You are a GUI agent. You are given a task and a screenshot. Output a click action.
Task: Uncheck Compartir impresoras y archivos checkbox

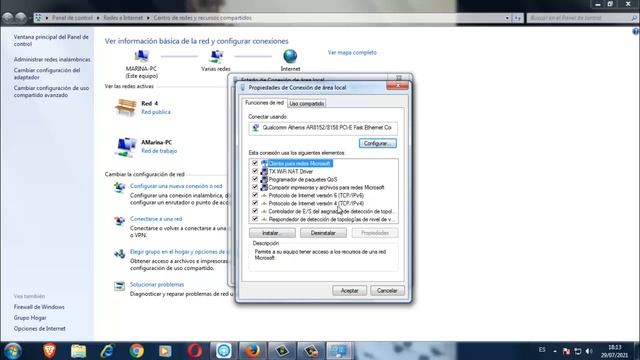(255, 187)
